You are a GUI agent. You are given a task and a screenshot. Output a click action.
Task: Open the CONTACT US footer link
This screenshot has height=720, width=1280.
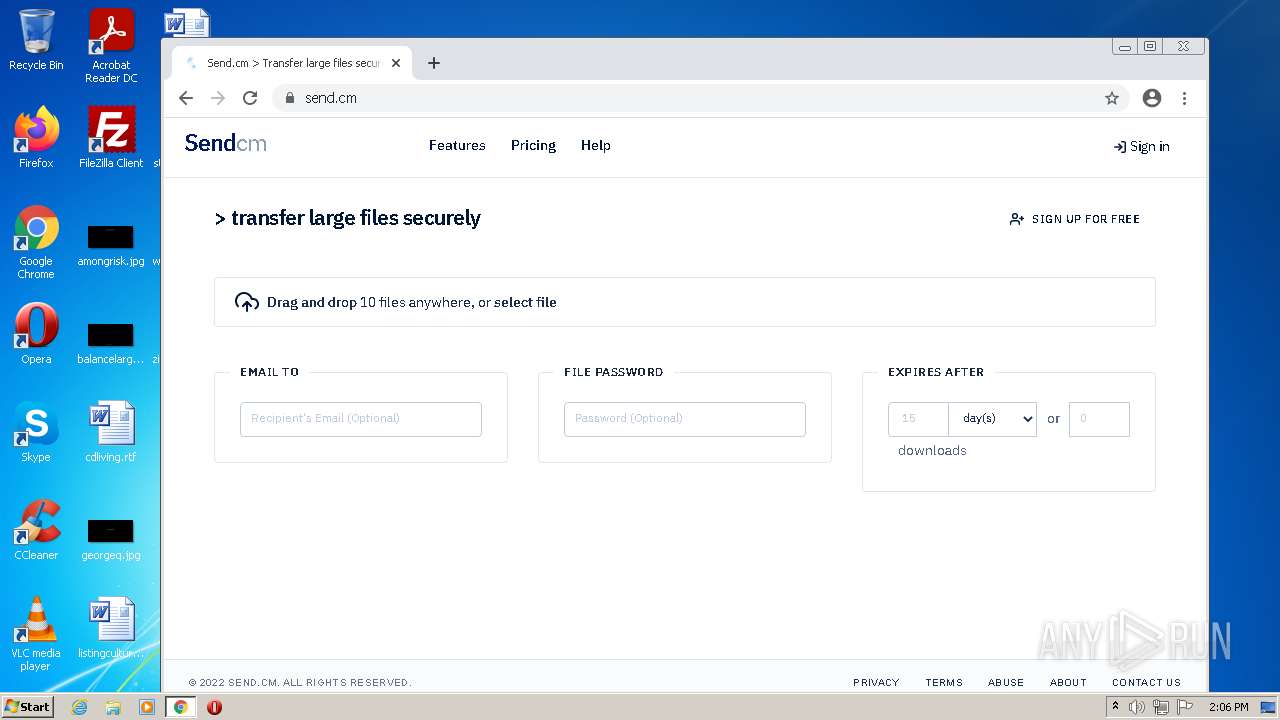pos(1146,682)
